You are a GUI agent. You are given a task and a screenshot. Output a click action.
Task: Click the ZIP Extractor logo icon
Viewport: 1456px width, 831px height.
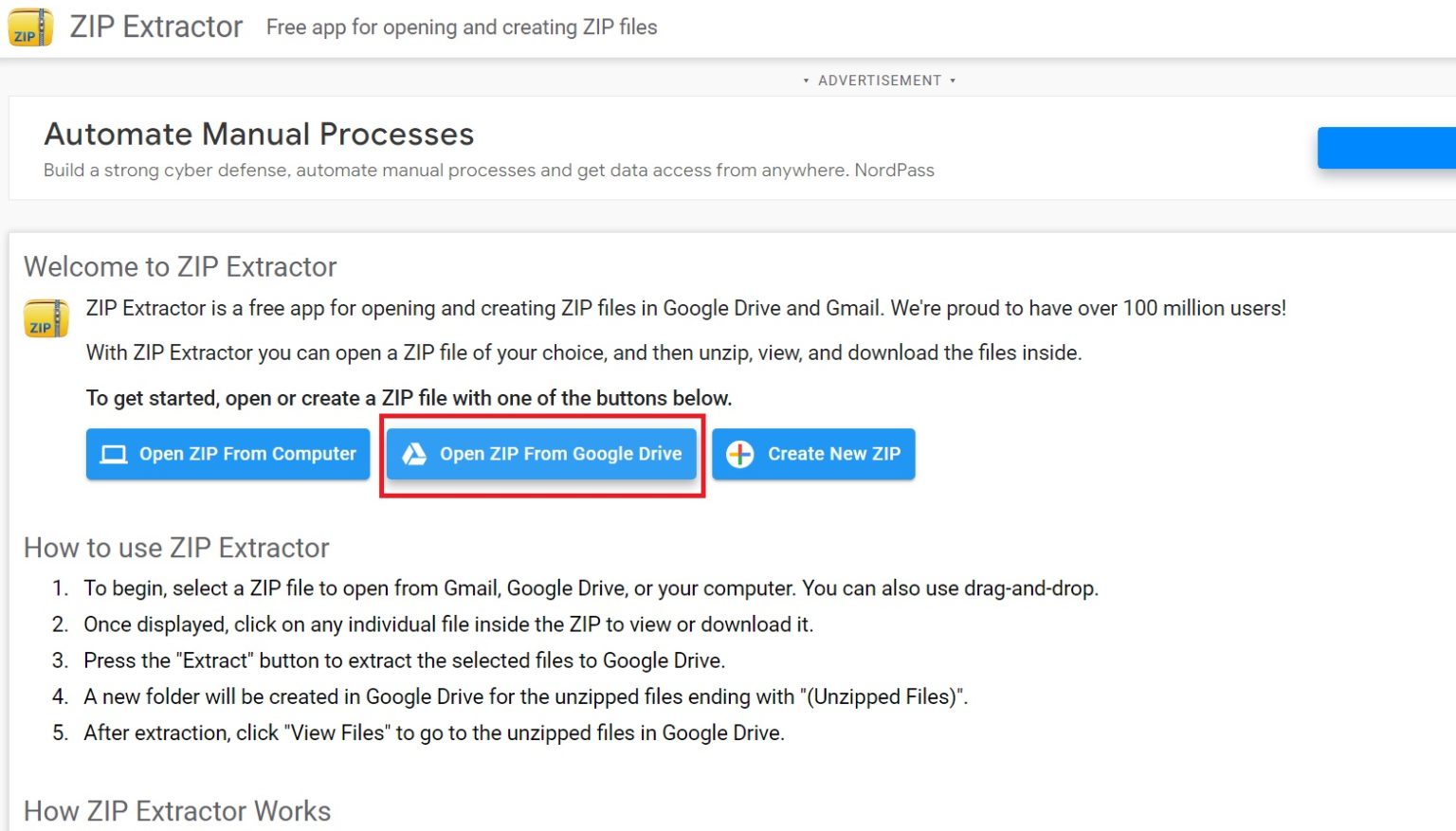point(30,27)
